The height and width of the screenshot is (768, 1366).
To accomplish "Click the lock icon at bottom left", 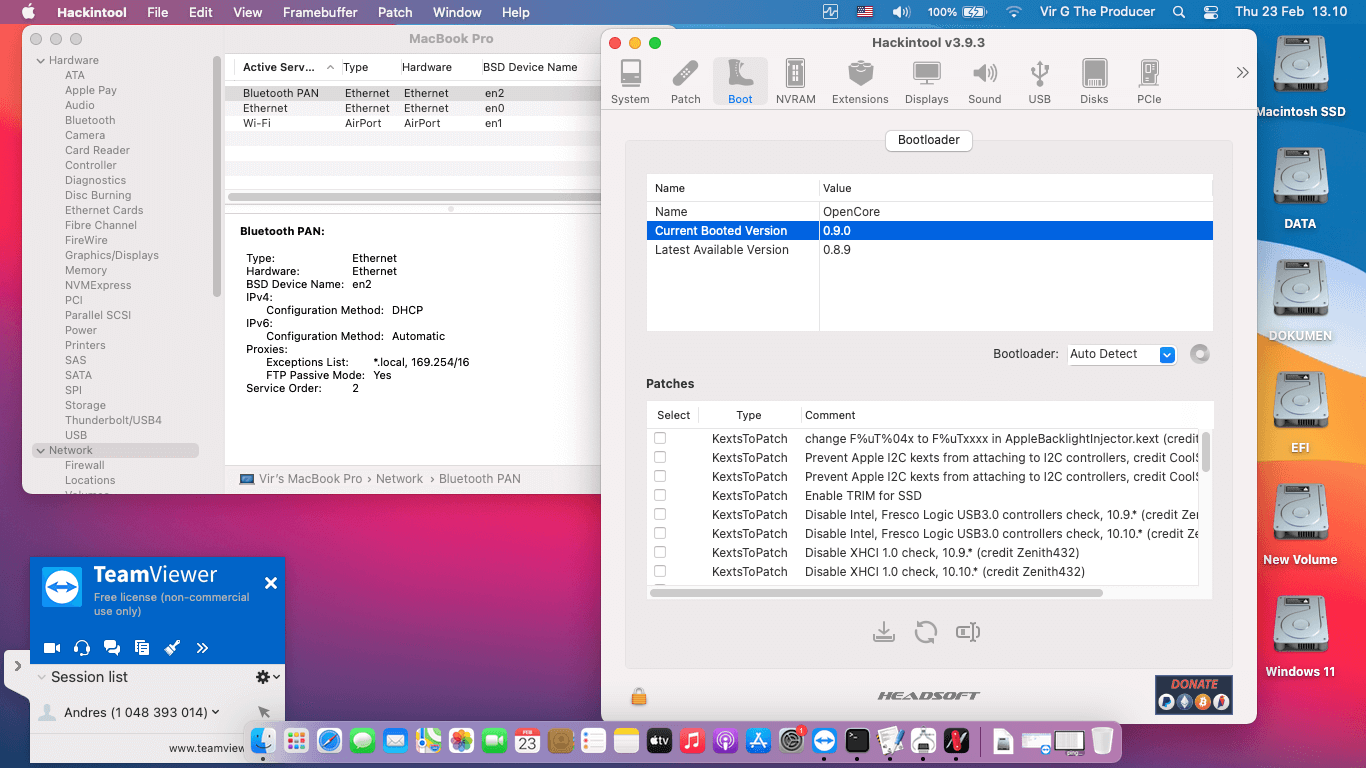I will pyautogui.click(x=638, y=696).
